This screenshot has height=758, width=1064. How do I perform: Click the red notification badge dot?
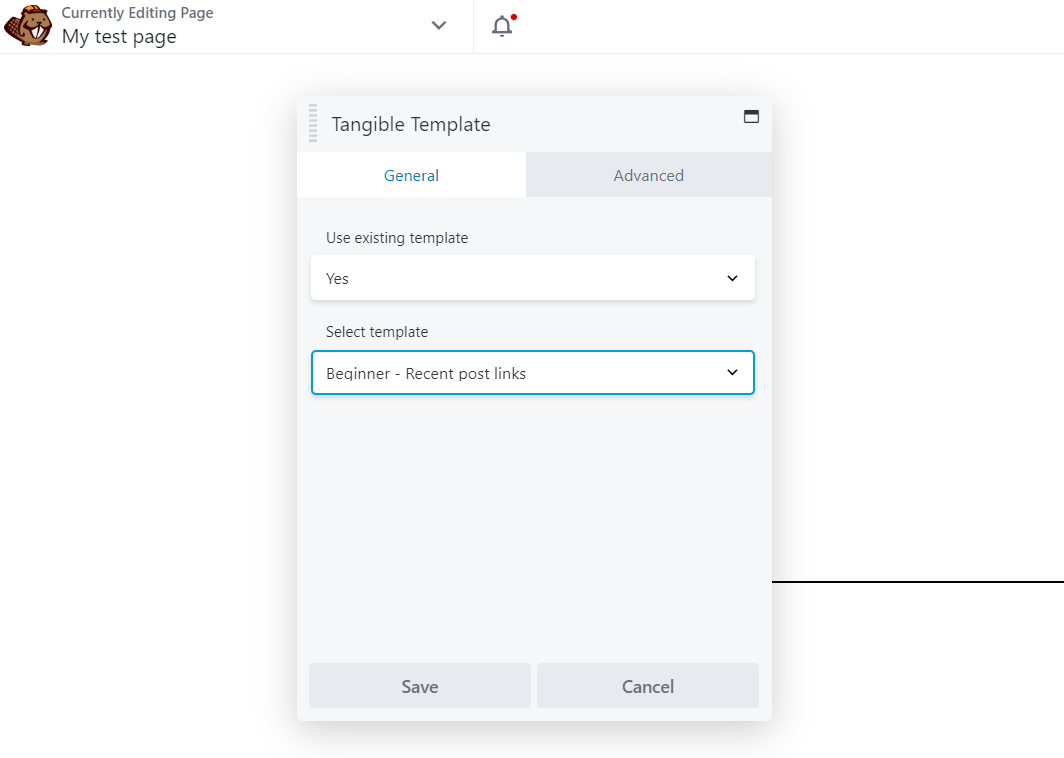pyautogui.click(x=514, y=17)
